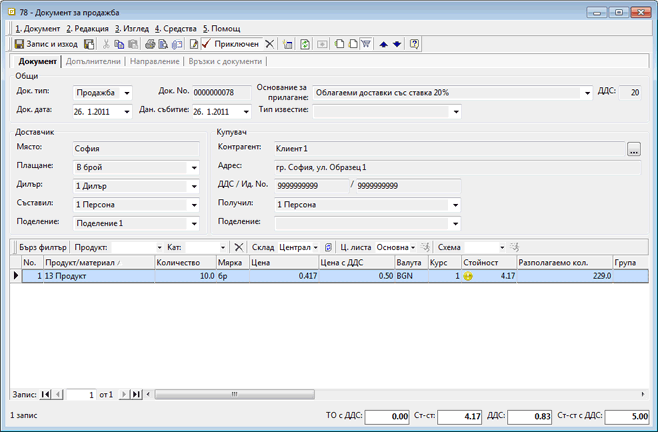
Task: Switch to the Допълнителни tab
Action: [93, 62]
